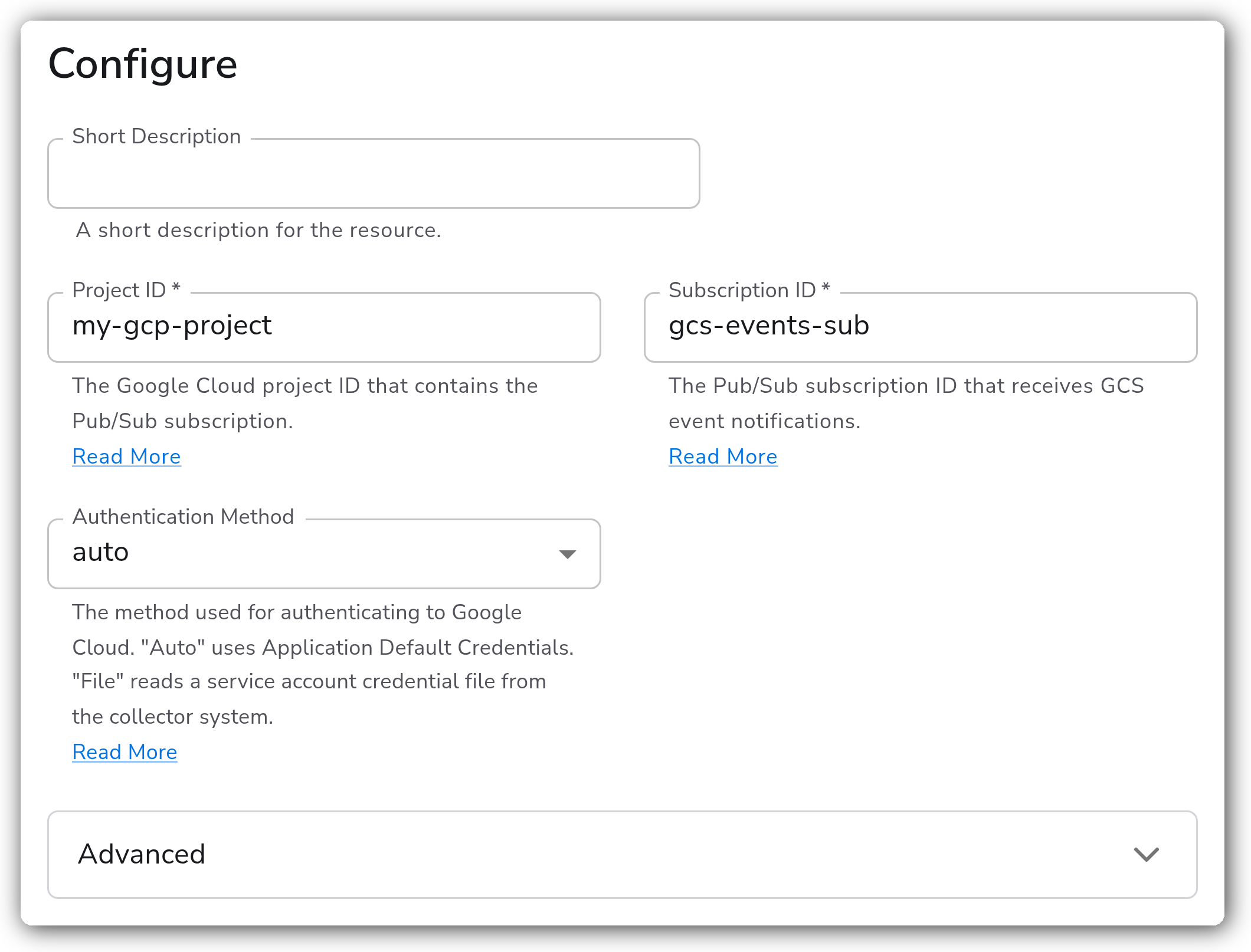The image size is (1251, 952).
Task: Open Read More link under Project ID
Action: (x=126, y=457)
